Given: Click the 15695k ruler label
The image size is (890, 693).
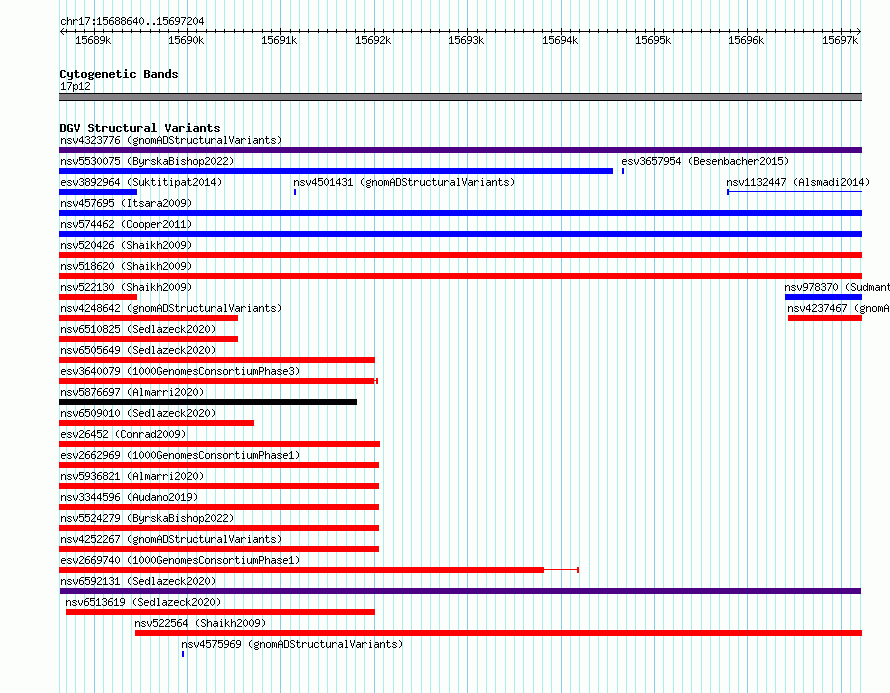Looking at the screenshot, I should [x=653, y=40].
